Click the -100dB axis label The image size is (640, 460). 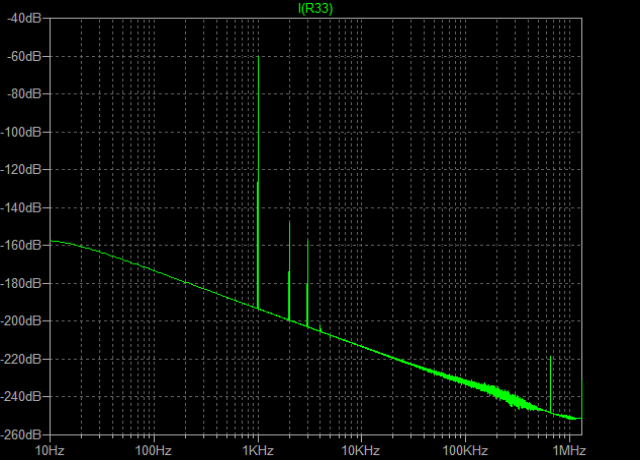pyautogui.click(x=21, y=132)
